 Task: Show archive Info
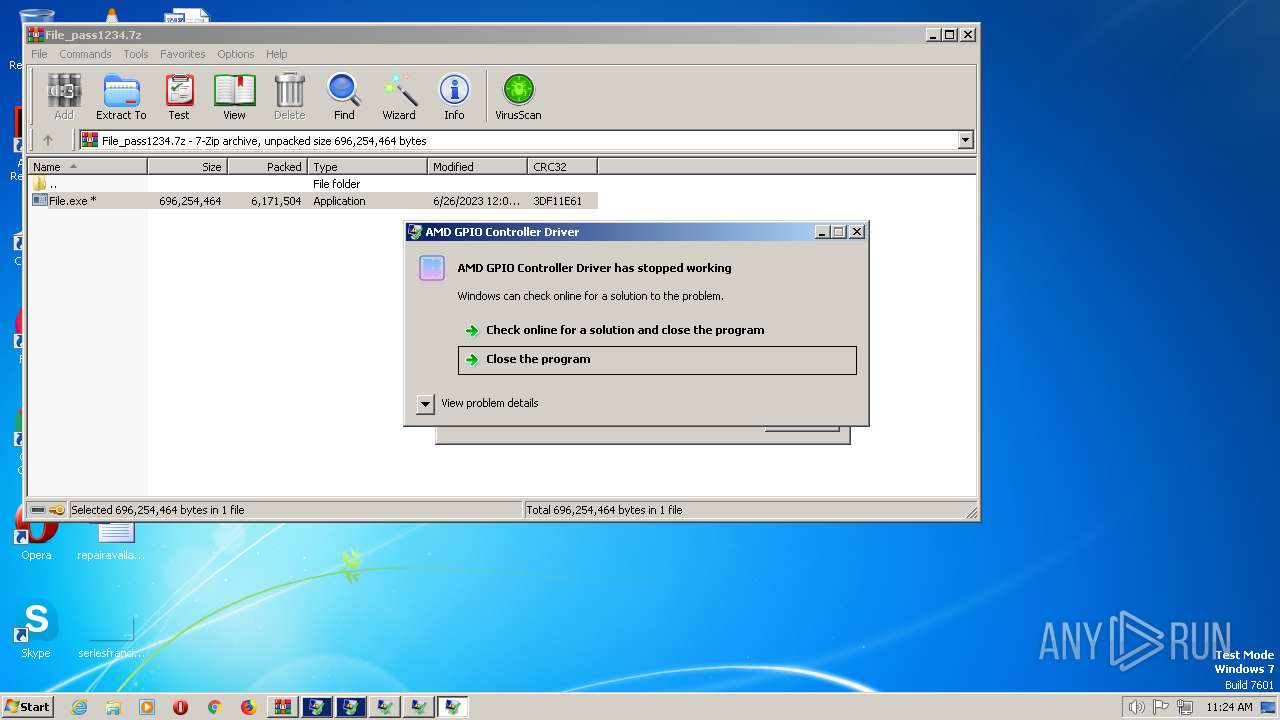tap(454, 97)
